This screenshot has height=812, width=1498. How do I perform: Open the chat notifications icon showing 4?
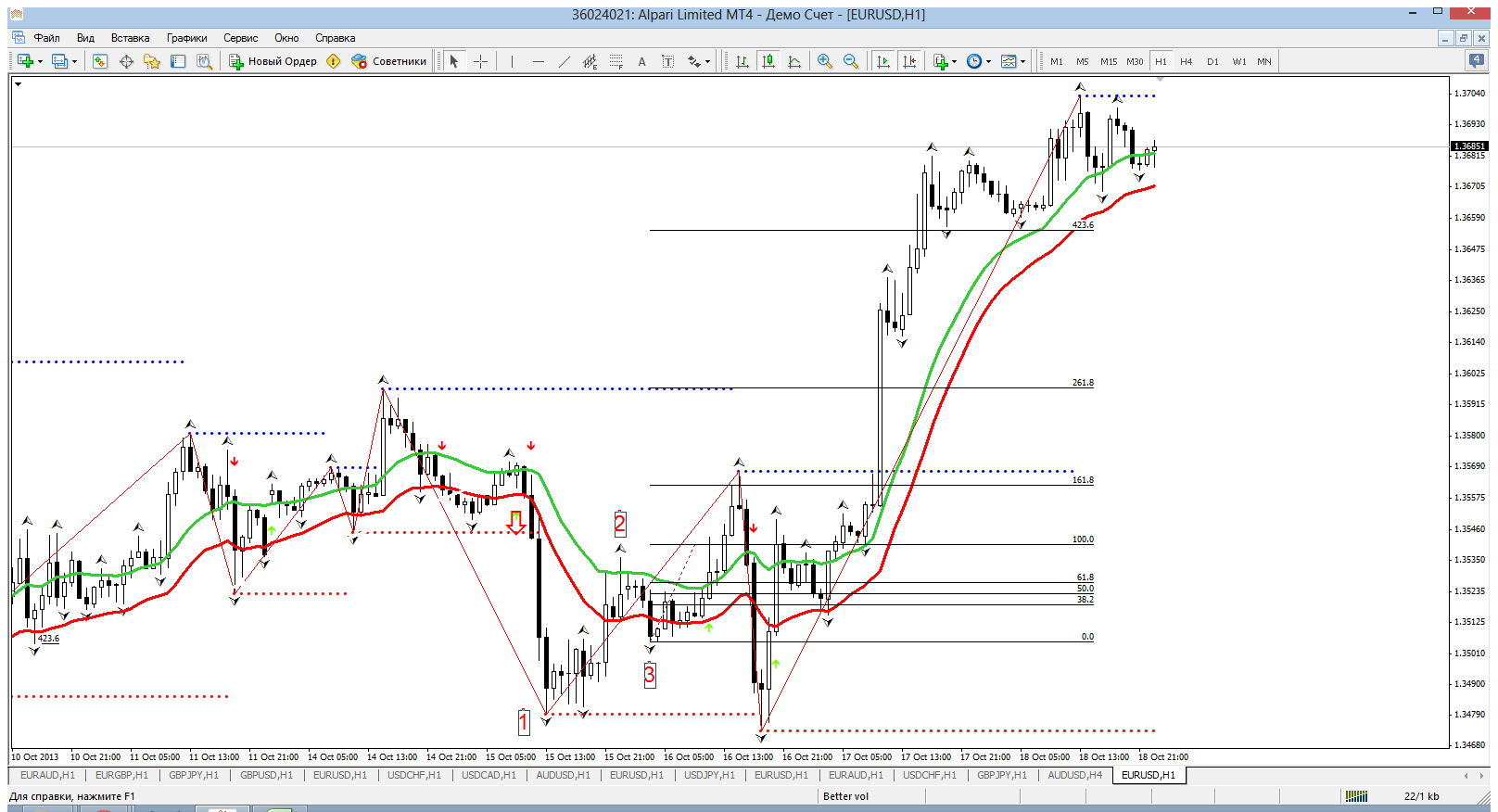[1477, 60]
